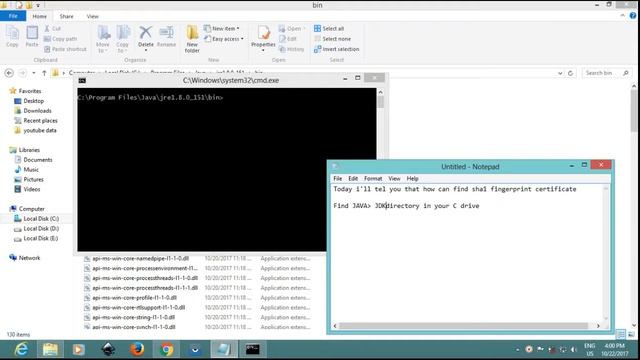This screenshot has height=360, width=640.
Task: Click the Explorer Help icon
Action: (633, 16)
